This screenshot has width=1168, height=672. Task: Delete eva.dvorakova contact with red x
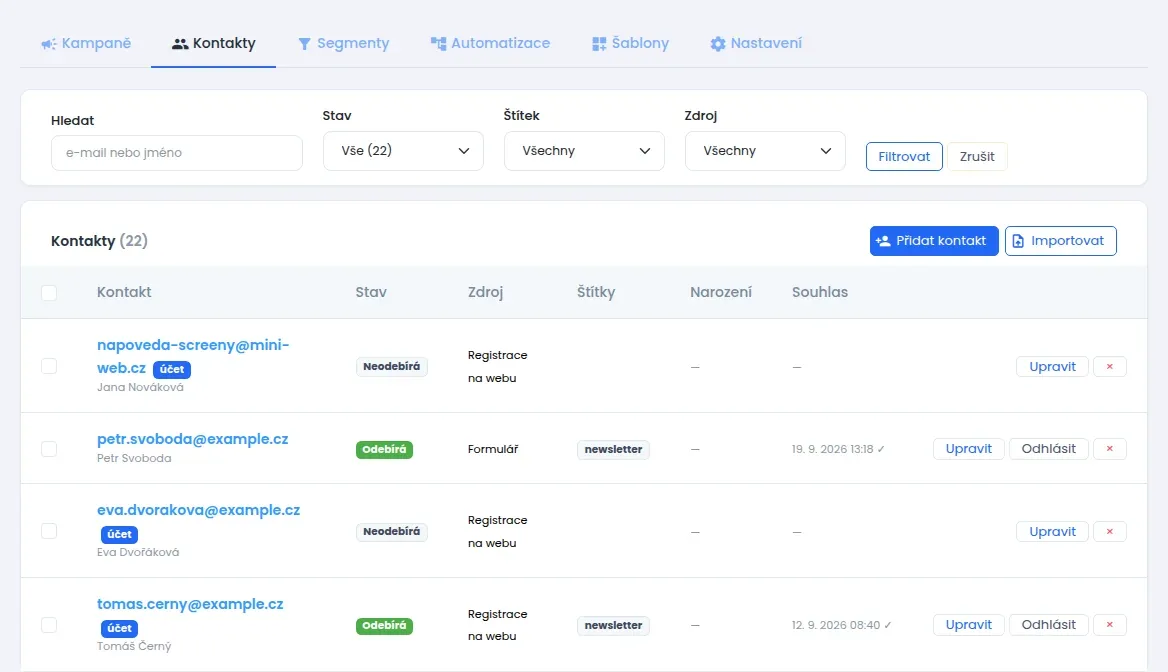point(1109,531)
